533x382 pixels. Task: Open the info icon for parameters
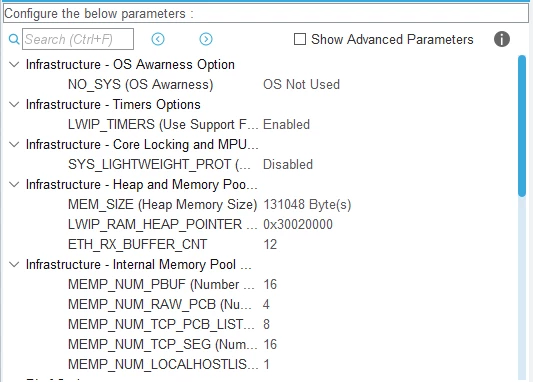click(x=502, y=39)
